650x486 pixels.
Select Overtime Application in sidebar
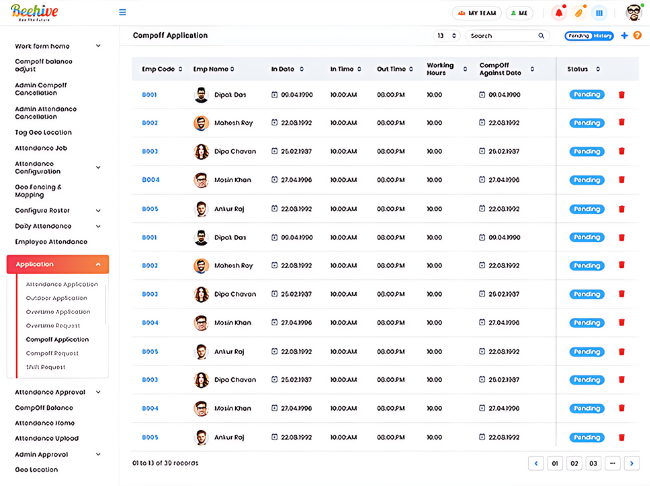(58, 312)
